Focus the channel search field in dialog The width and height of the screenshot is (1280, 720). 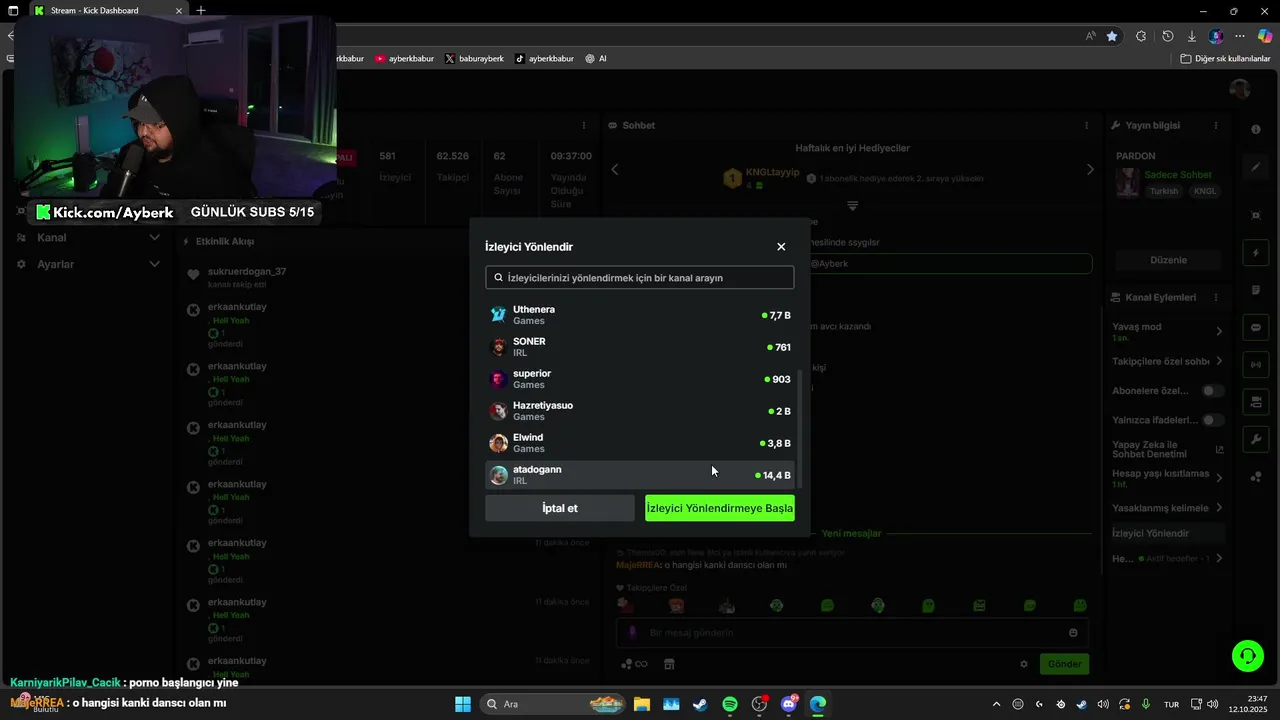pos(640,277)
